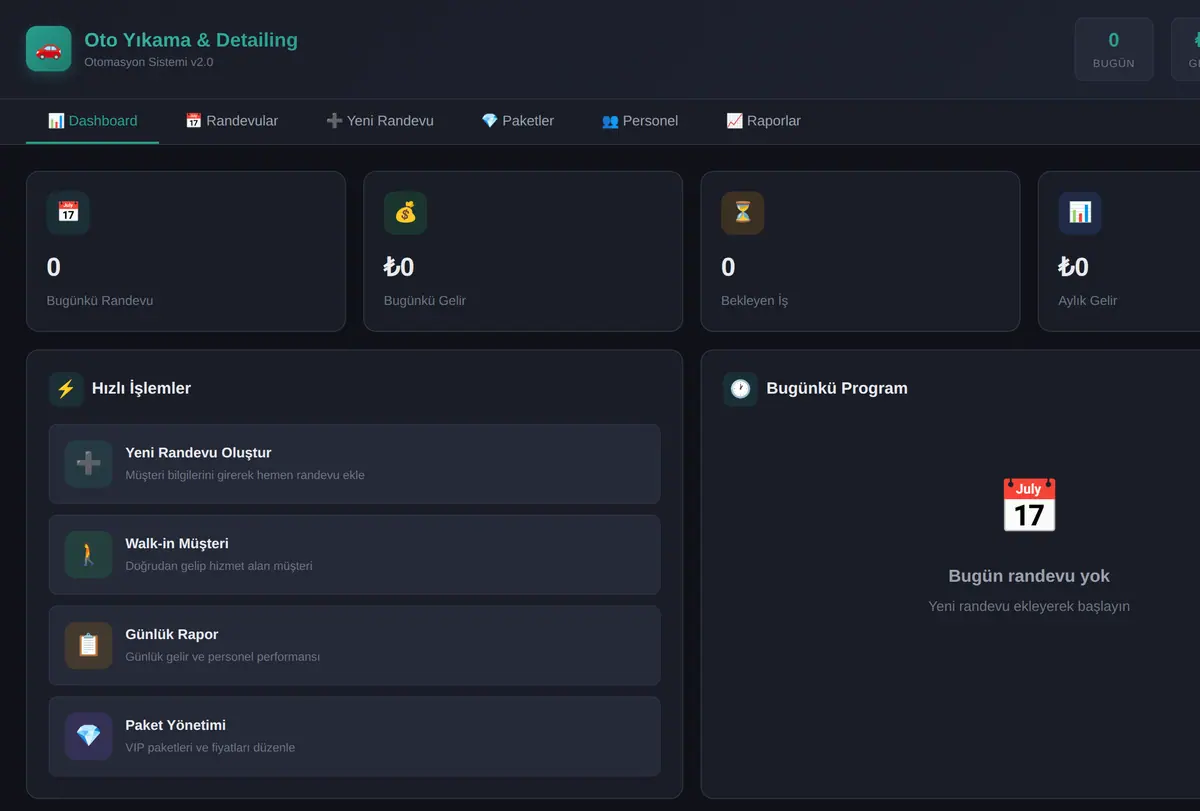This screenshot has height=811, width=1200.
Task: Click the BUGÜN counter box in header
Action: pyautogui.click(x=1114, y=49)
